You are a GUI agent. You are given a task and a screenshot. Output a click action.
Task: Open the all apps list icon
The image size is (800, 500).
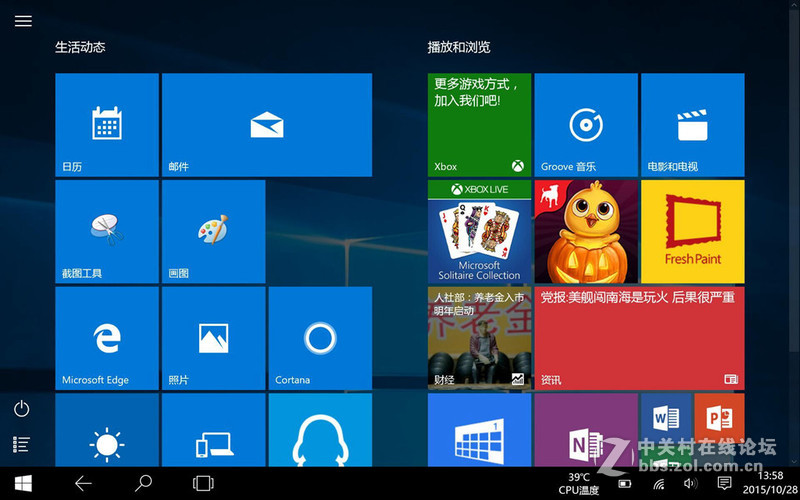21,444
